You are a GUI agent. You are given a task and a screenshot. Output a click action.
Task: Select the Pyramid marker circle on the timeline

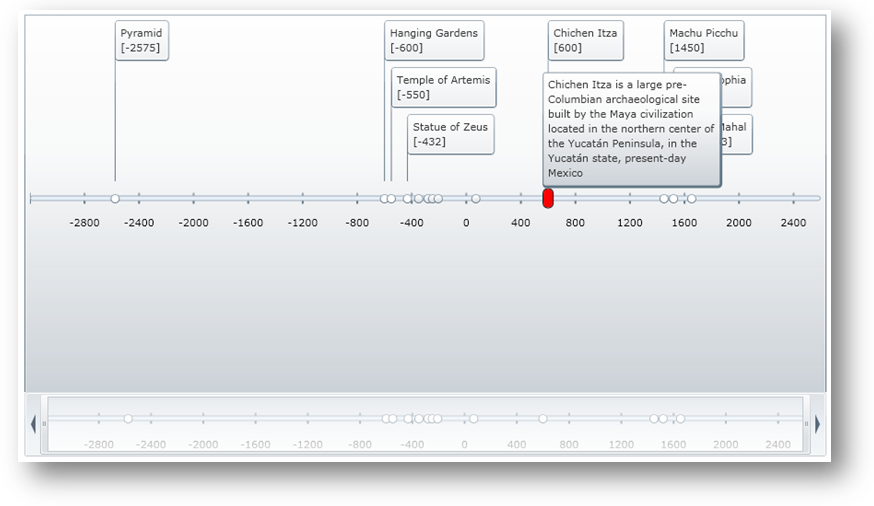click(115, 198)
